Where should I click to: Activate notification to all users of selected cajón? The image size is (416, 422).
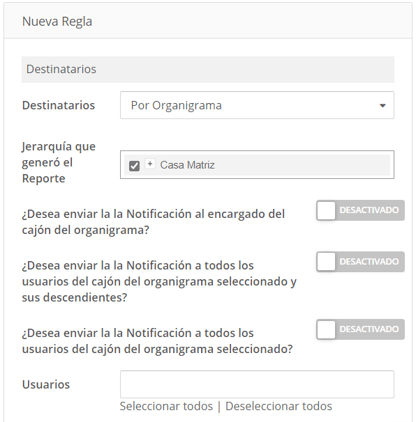(x=360, y=329)
